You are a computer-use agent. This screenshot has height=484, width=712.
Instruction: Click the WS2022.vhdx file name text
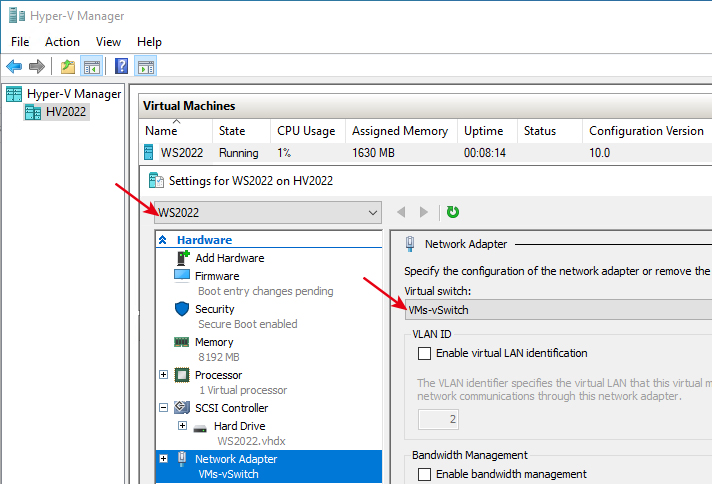click(x=251, y=441)
